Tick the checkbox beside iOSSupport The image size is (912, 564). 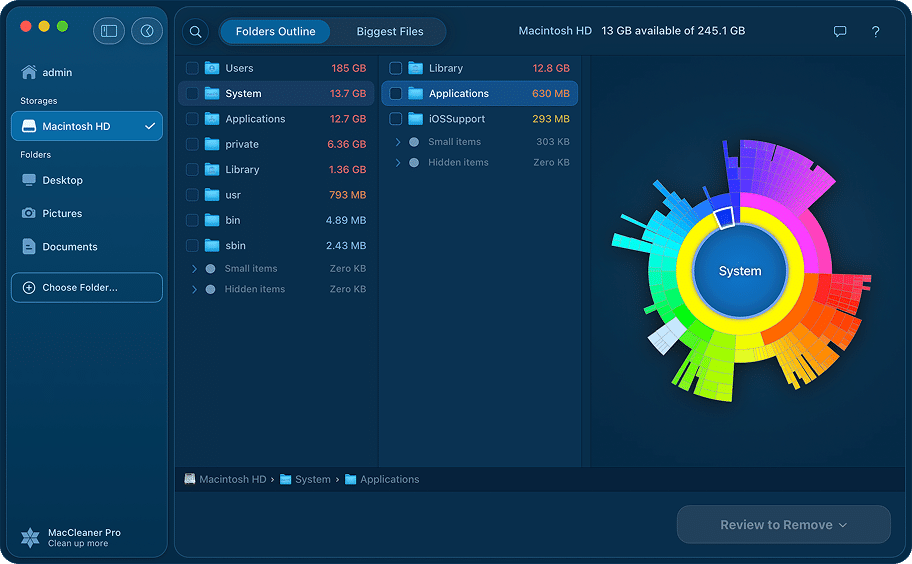pos(396,119)
